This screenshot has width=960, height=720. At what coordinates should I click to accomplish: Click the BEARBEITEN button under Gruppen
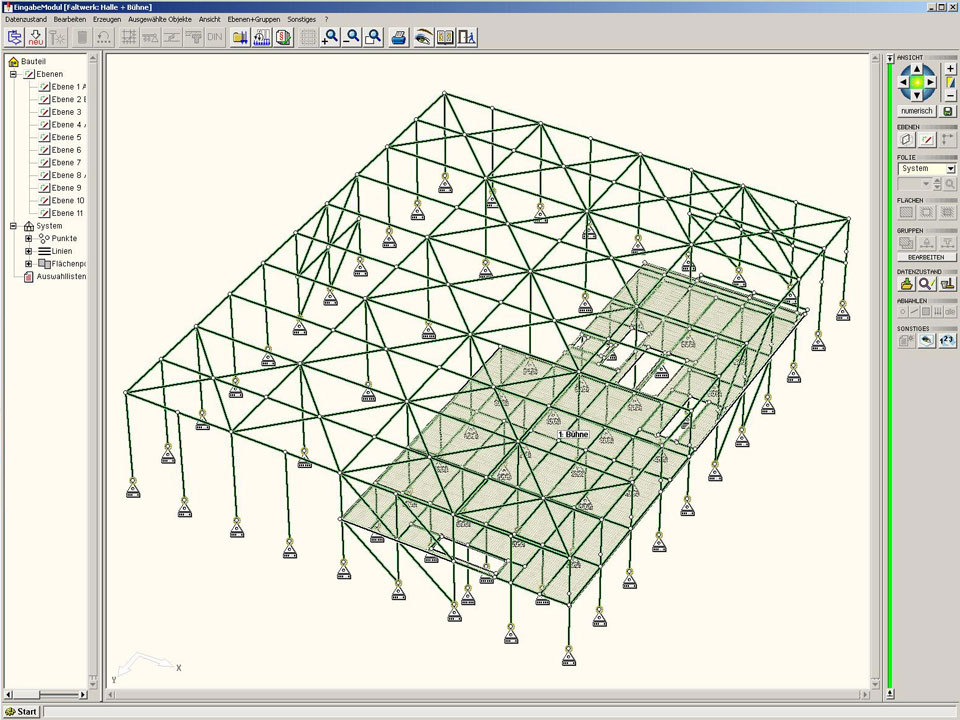click(926, 257)
